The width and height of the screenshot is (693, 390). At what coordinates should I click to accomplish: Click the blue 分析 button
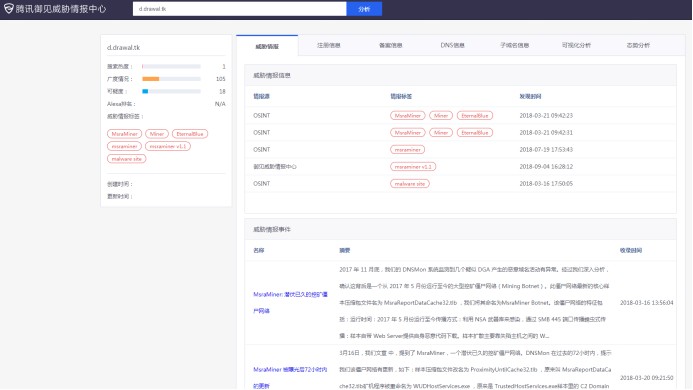pyautogui.click(x=364, y=9)
